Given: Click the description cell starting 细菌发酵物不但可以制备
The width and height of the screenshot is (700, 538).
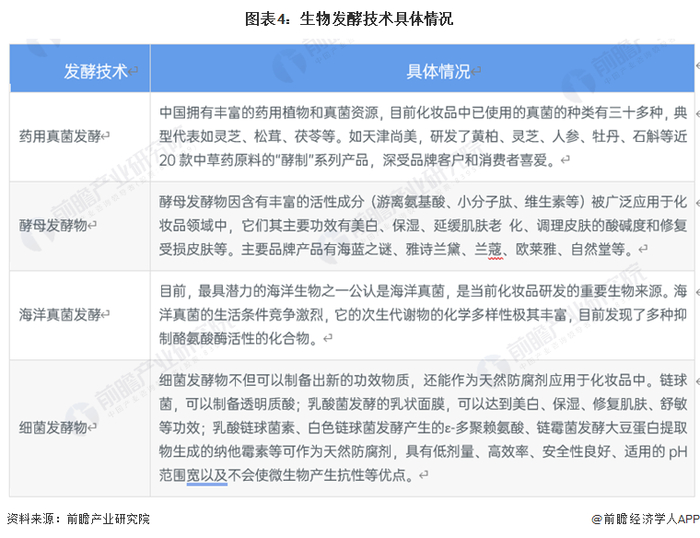Looking at the screenshot, I should 422,428.
